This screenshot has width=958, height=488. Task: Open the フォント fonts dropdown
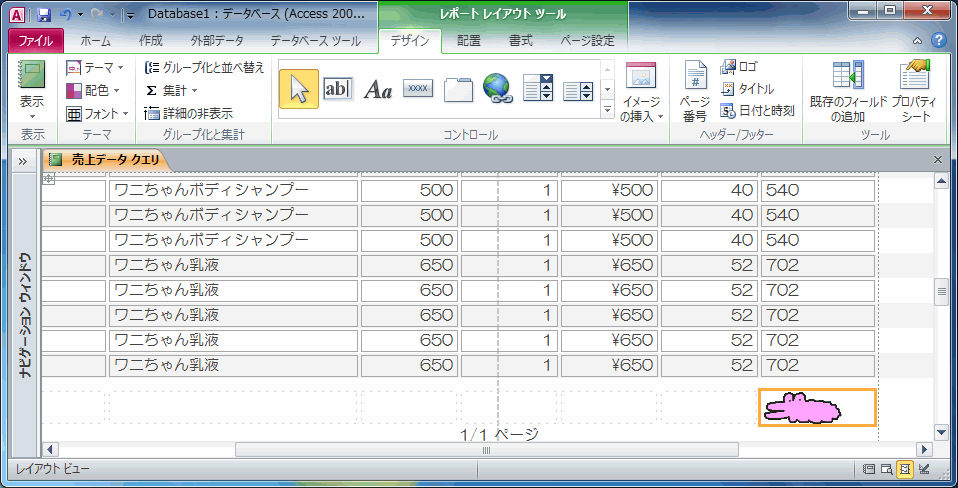[98, 114]
